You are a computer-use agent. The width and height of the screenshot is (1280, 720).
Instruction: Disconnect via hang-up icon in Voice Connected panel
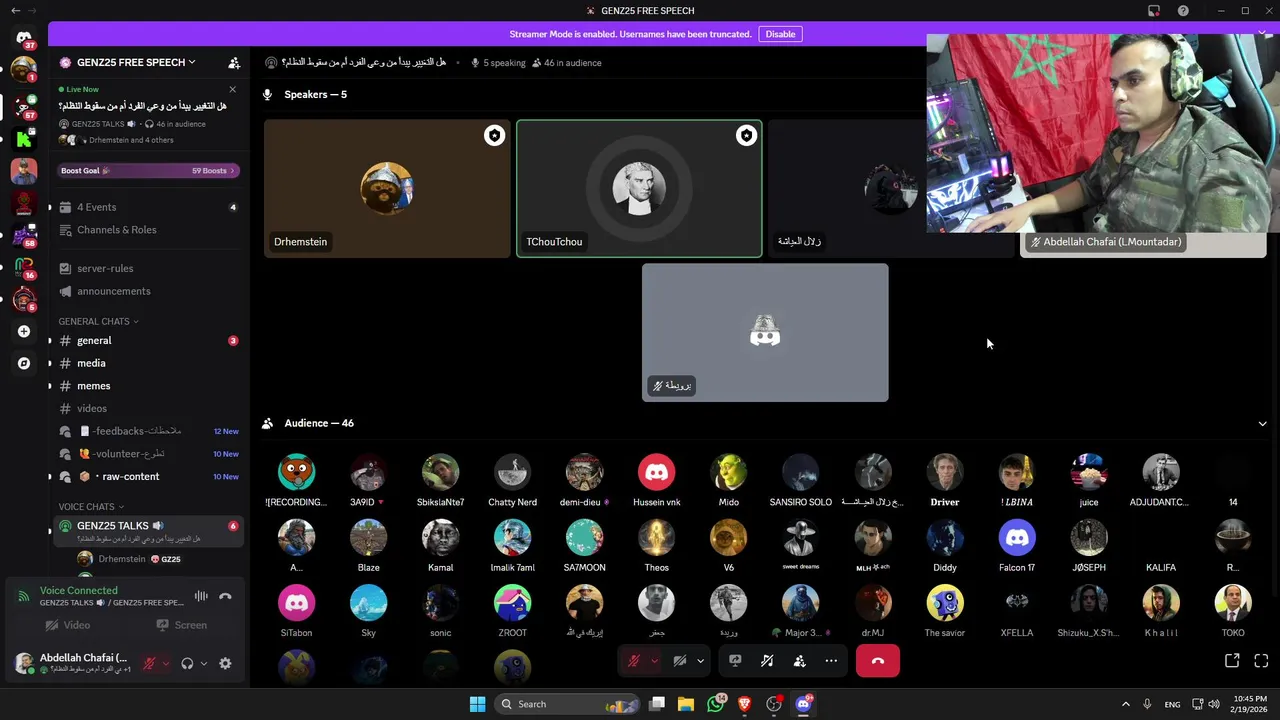(x=225, y=596)
